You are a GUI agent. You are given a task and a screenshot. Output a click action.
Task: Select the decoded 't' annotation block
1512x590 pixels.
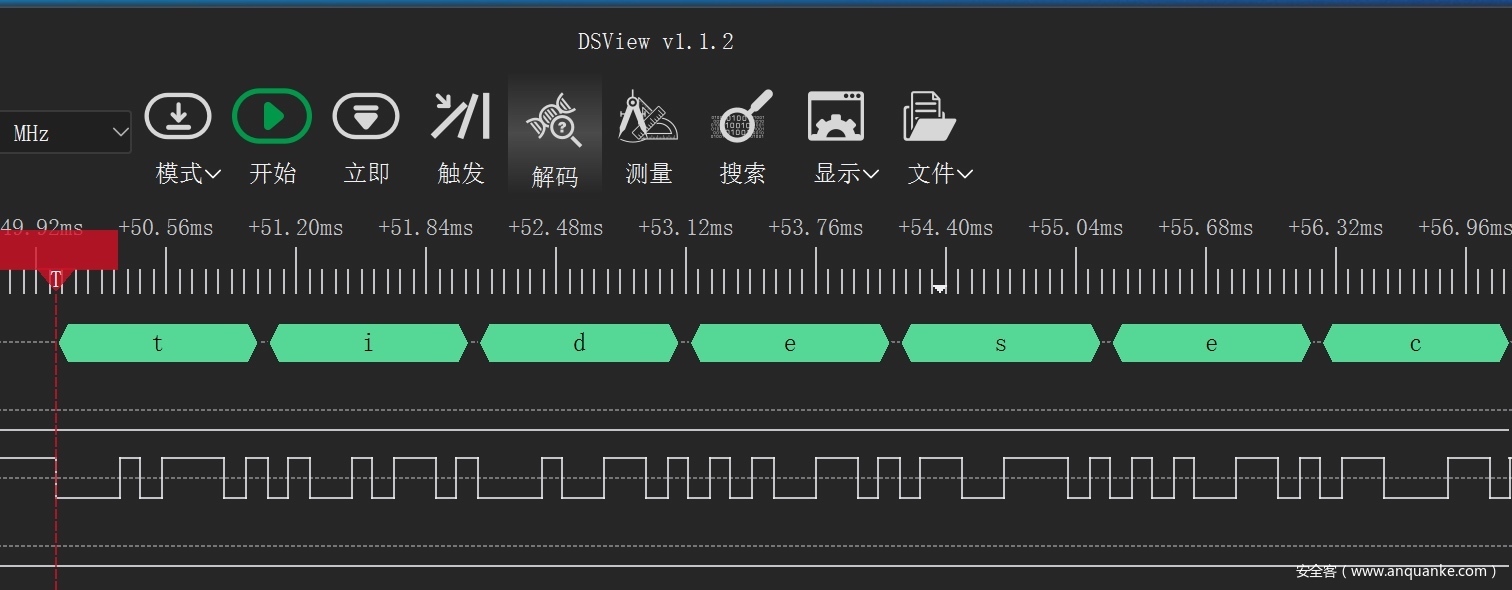coord(158,344)
